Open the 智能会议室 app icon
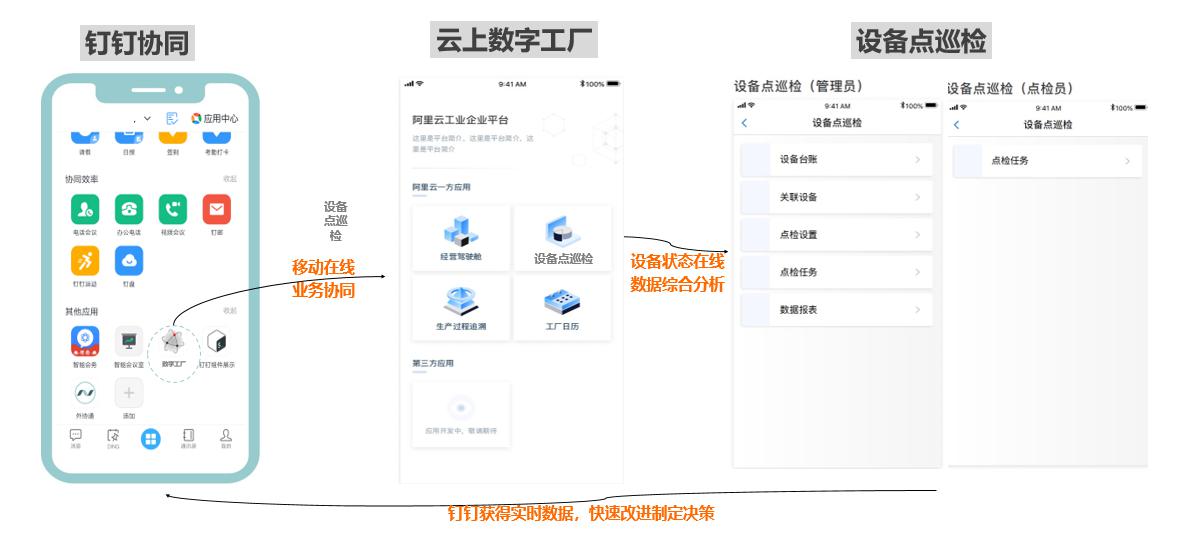Screen dimensions: 1182x547 coord(129,341)
